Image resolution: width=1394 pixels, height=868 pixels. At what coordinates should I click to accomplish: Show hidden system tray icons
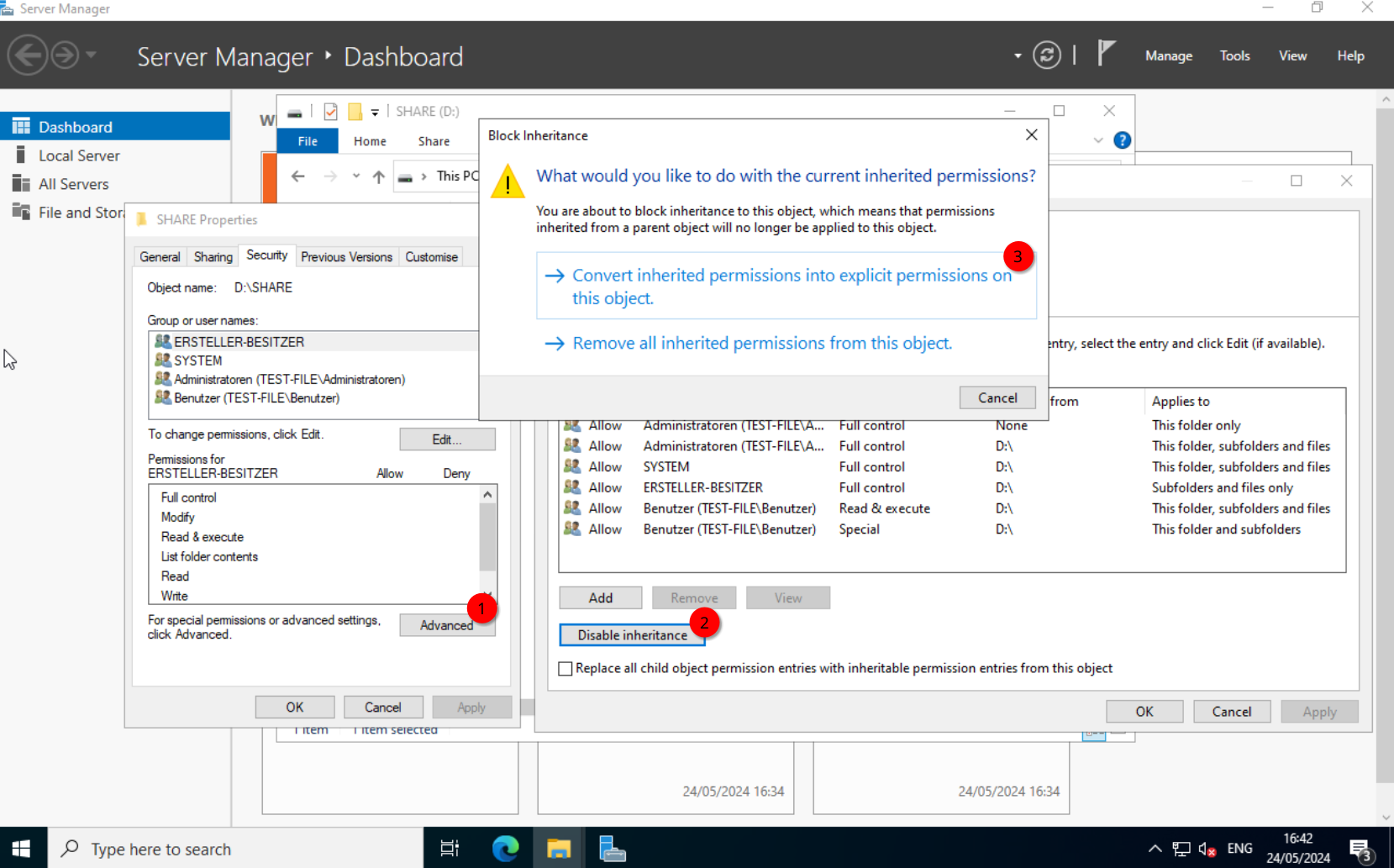(x=1155, y=849)
